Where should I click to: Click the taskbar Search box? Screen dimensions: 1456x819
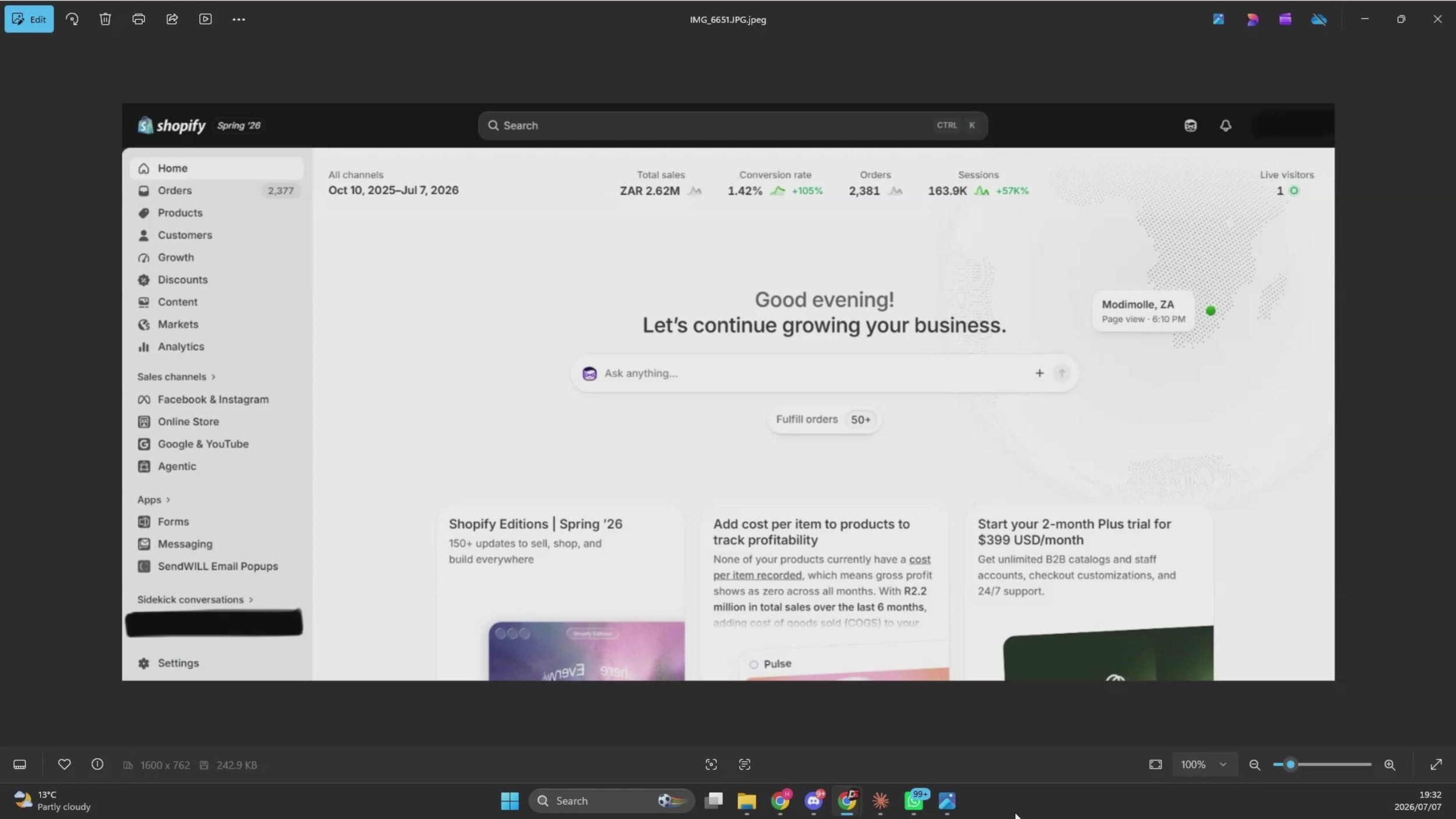point(612,801)
